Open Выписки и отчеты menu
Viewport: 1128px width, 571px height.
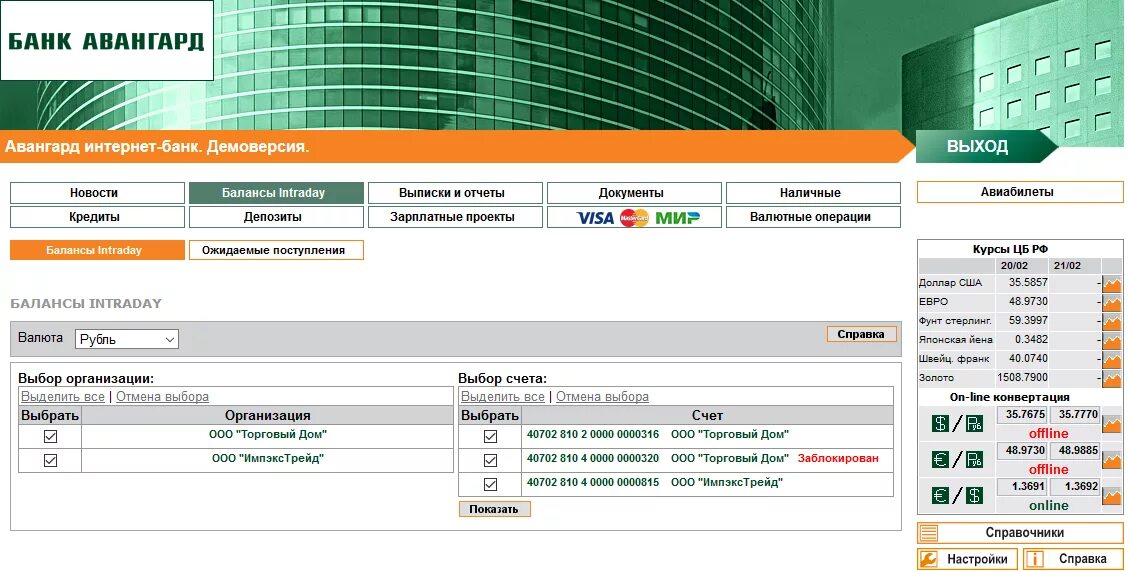pos(455,193)
